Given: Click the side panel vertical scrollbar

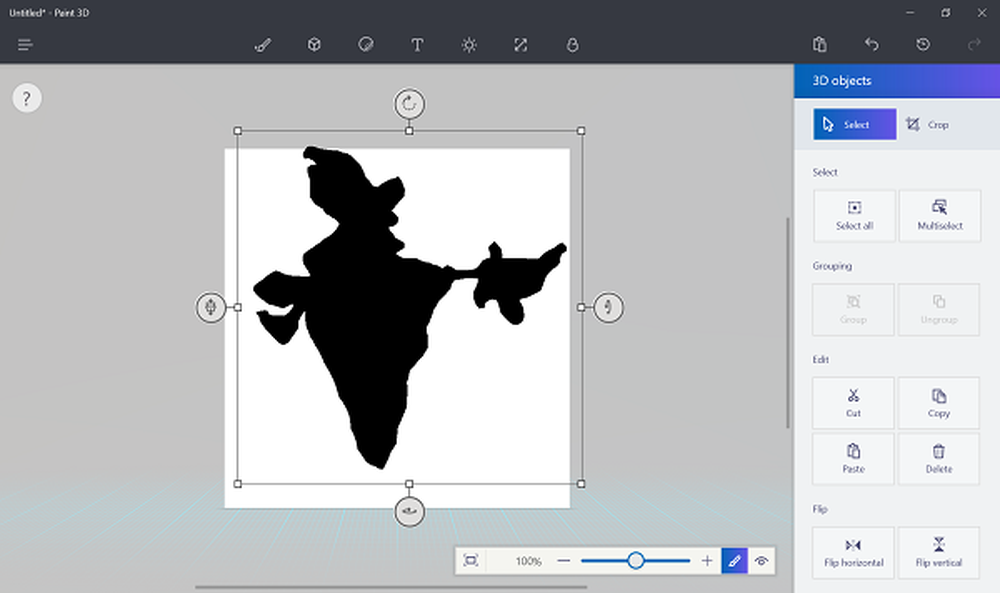Looking at the screenshot, I should pyautogui.click(x=788, y=323).
